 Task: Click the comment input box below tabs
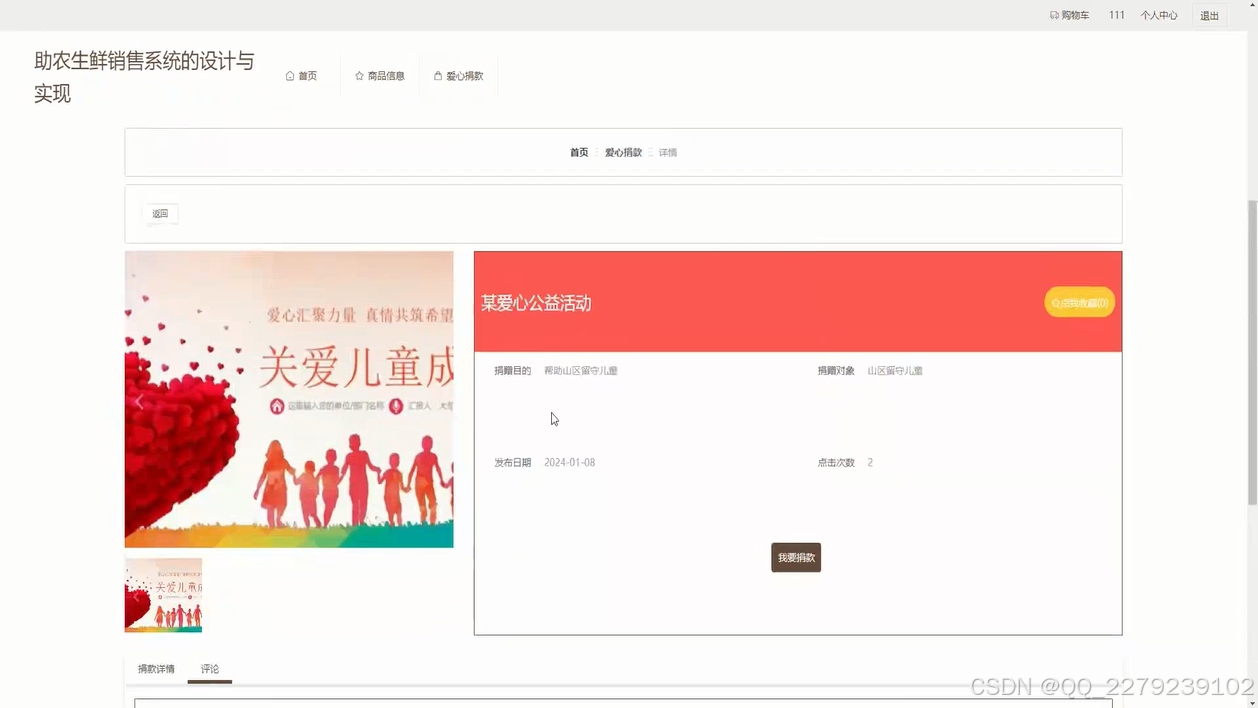pyautogui.click(x=623, y=703)
